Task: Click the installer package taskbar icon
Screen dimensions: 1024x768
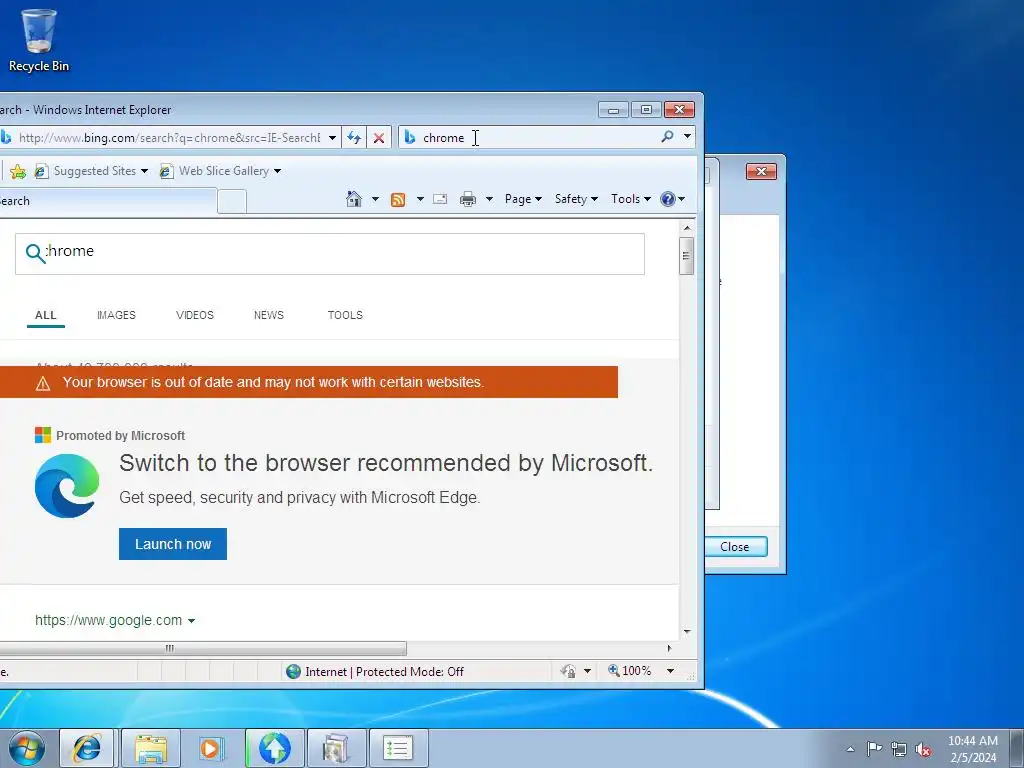Action: (x=336, y=748)
